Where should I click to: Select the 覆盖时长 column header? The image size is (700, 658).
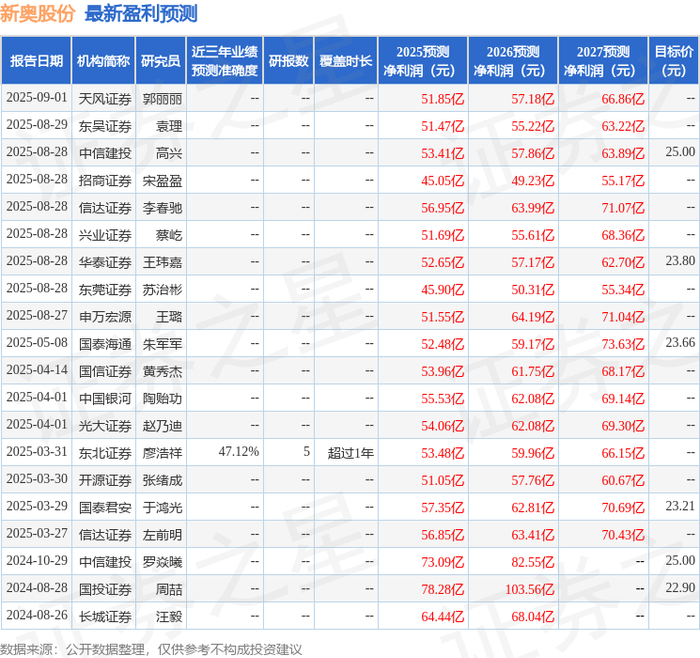pyautogui.click(x=346, y=61)
